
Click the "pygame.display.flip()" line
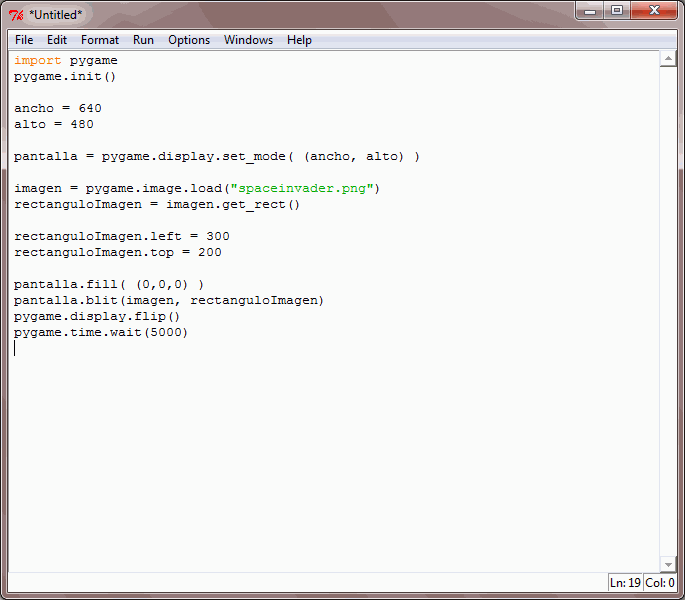(97, 316)
